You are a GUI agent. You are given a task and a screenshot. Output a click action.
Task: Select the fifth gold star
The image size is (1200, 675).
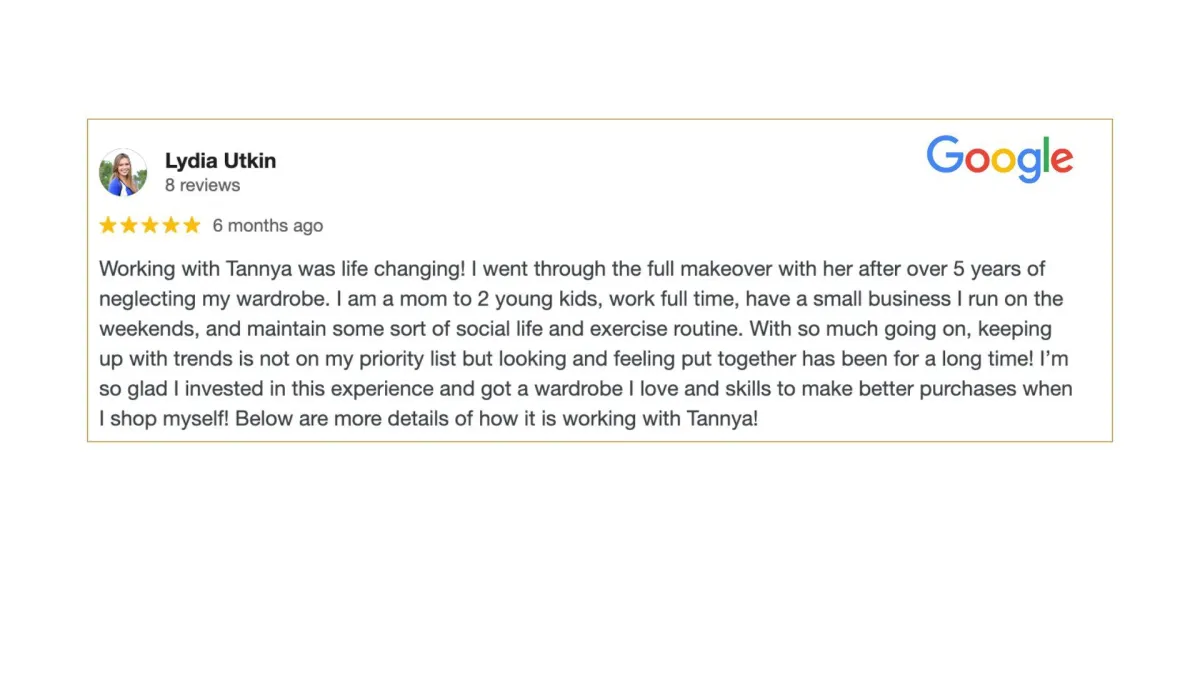point(192,225)
